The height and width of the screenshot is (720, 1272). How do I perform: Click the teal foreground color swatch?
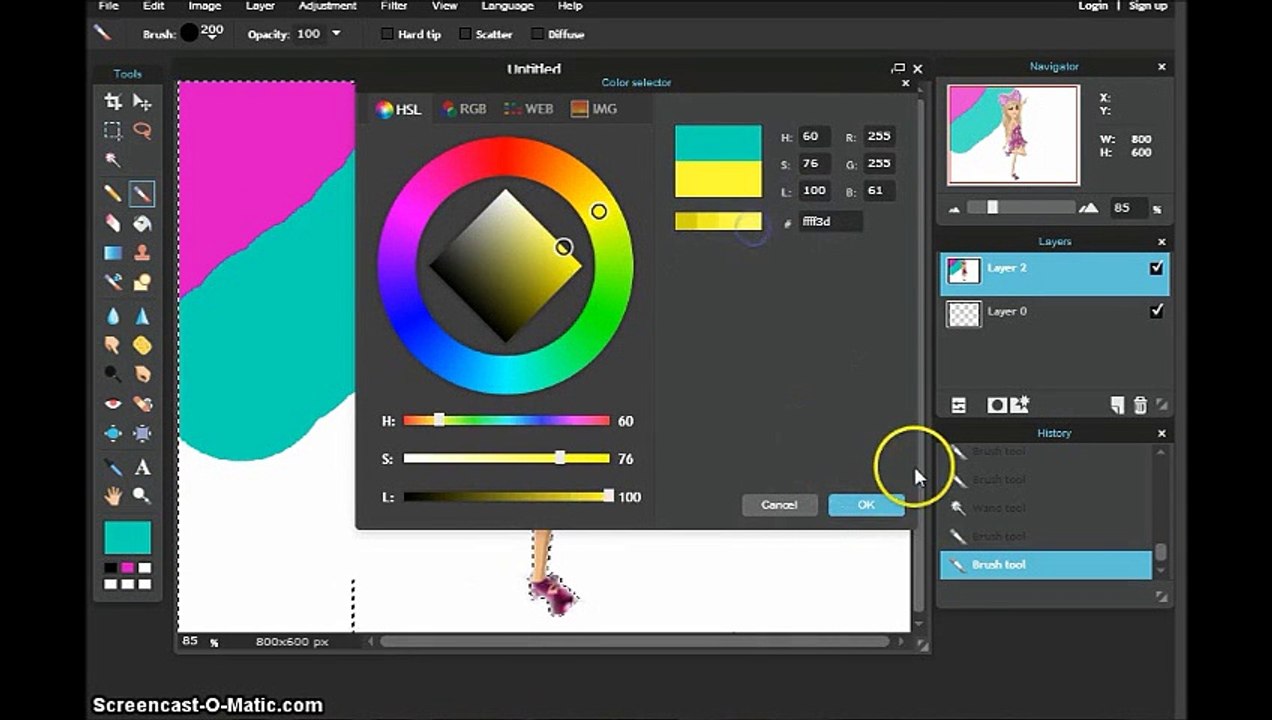128,538
